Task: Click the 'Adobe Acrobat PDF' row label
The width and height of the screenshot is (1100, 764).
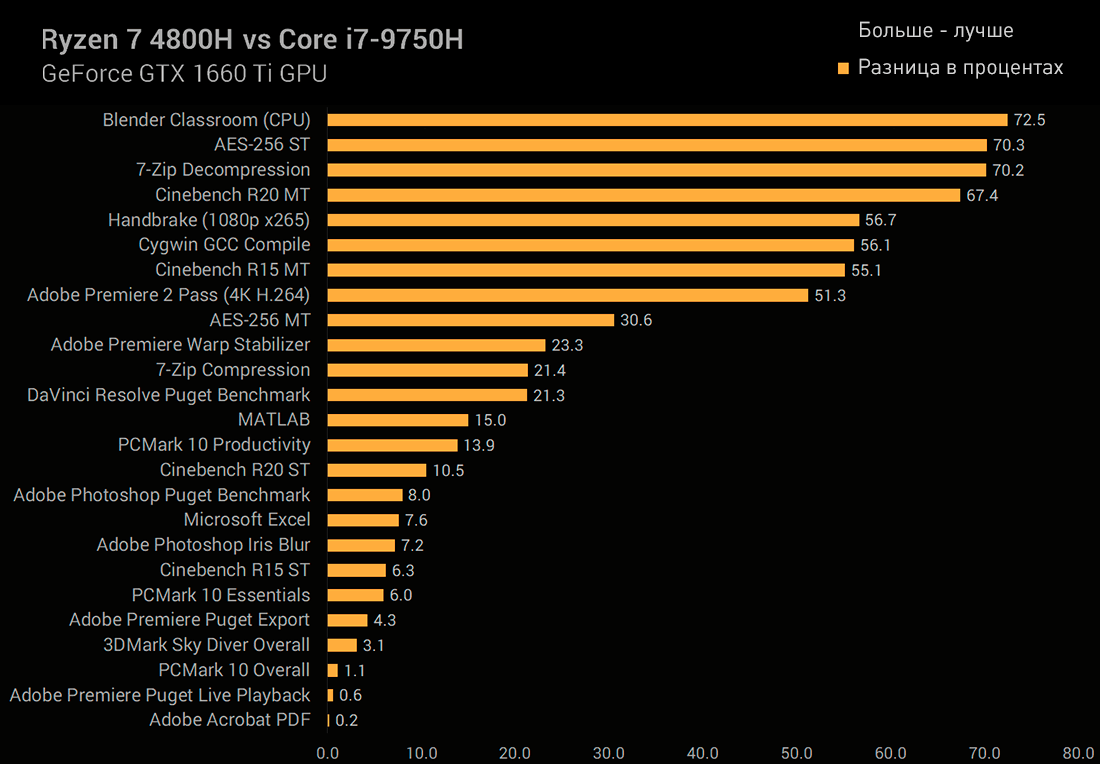Action: pyautogui.click(x=229, y=720)
